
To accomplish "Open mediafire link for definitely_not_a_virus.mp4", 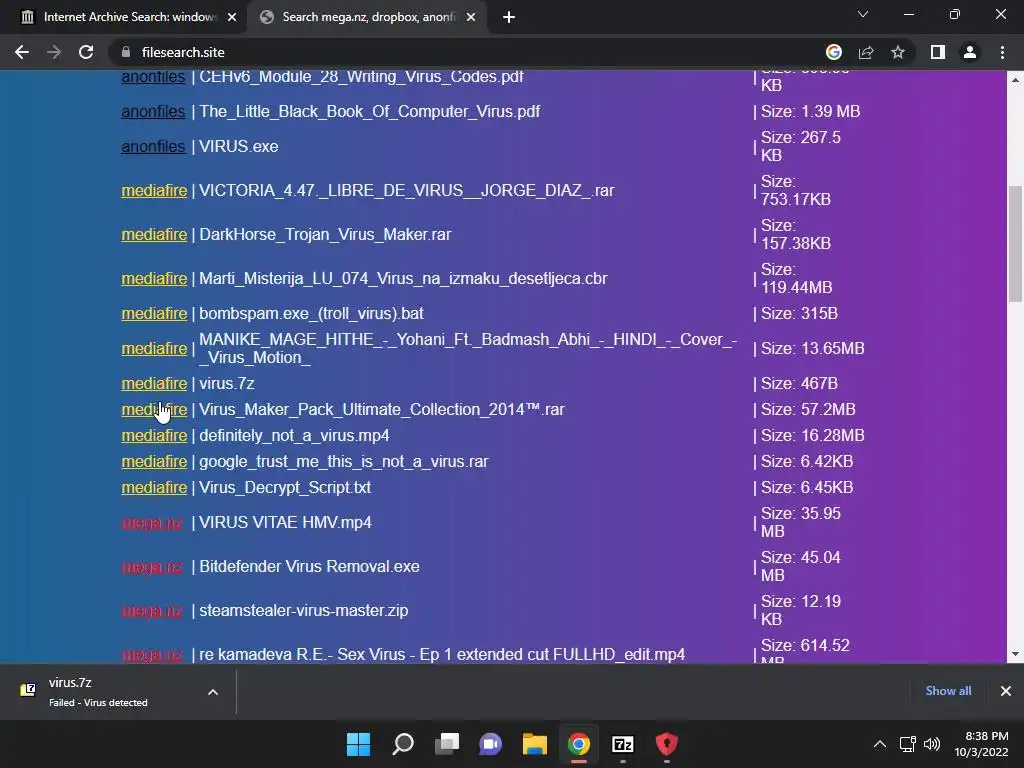I will 154,436.
